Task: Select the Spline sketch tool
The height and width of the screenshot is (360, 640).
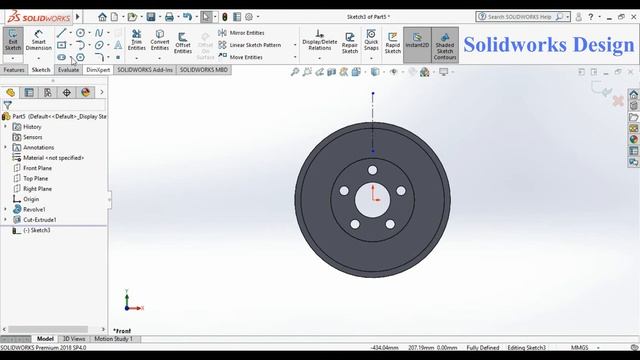Action: (x=99, y=33)
